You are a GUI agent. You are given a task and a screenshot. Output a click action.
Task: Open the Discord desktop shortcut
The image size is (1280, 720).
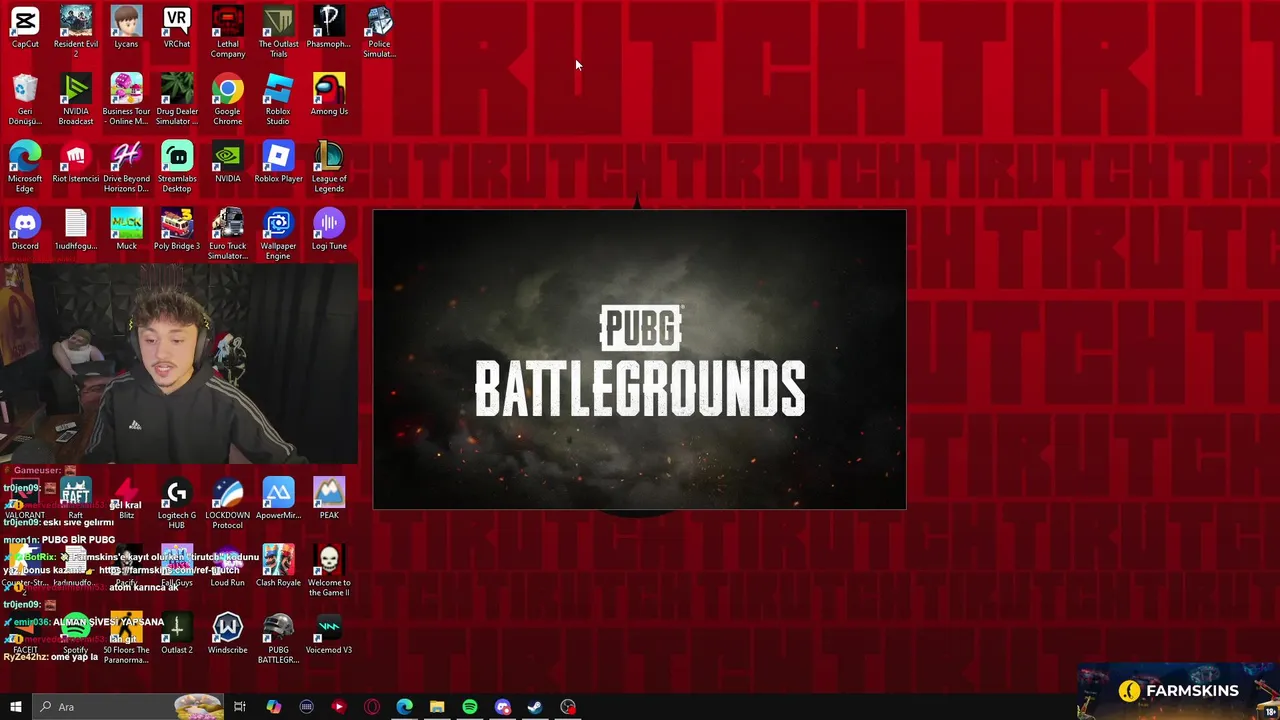click(x=25, y=229)
